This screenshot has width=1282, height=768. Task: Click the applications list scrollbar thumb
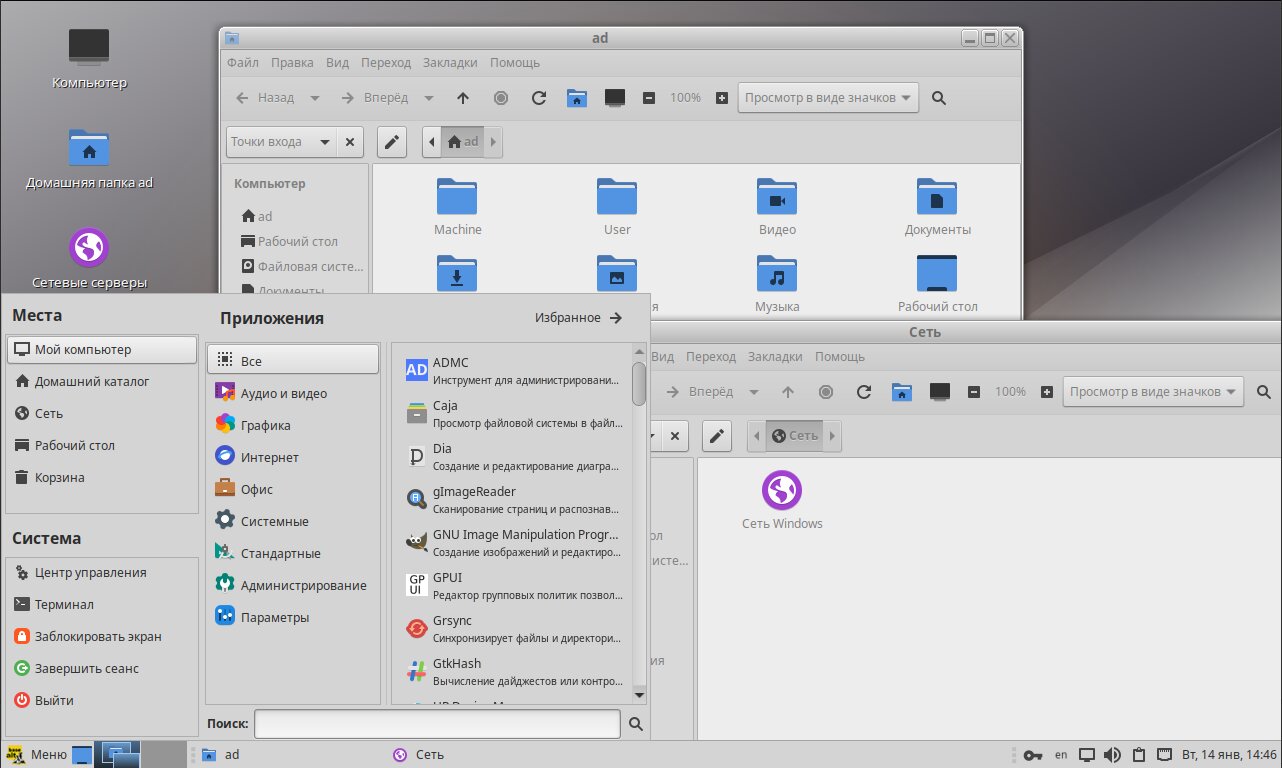[x=639, y=383]
